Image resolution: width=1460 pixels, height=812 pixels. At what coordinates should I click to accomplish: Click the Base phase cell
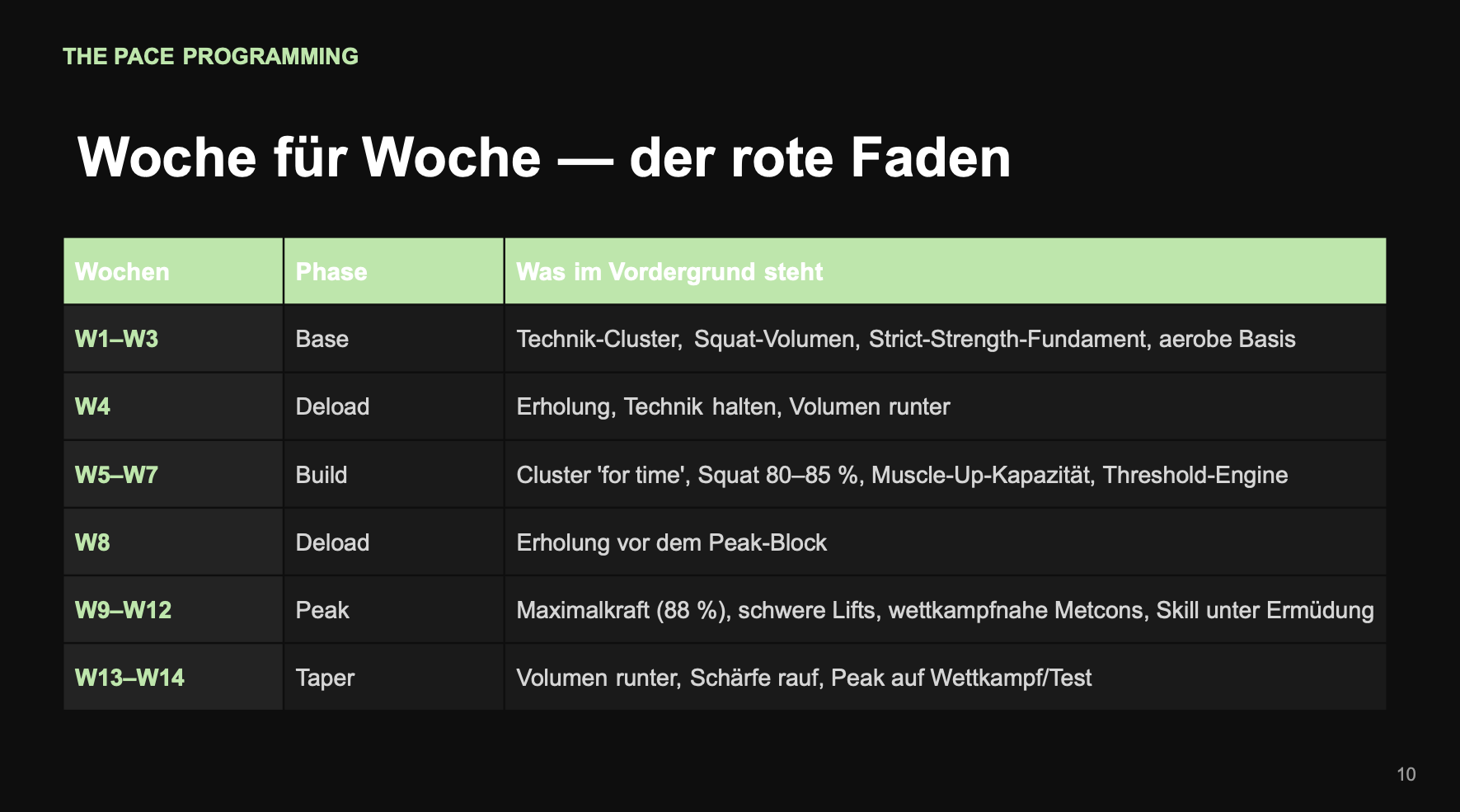(394, 339)
